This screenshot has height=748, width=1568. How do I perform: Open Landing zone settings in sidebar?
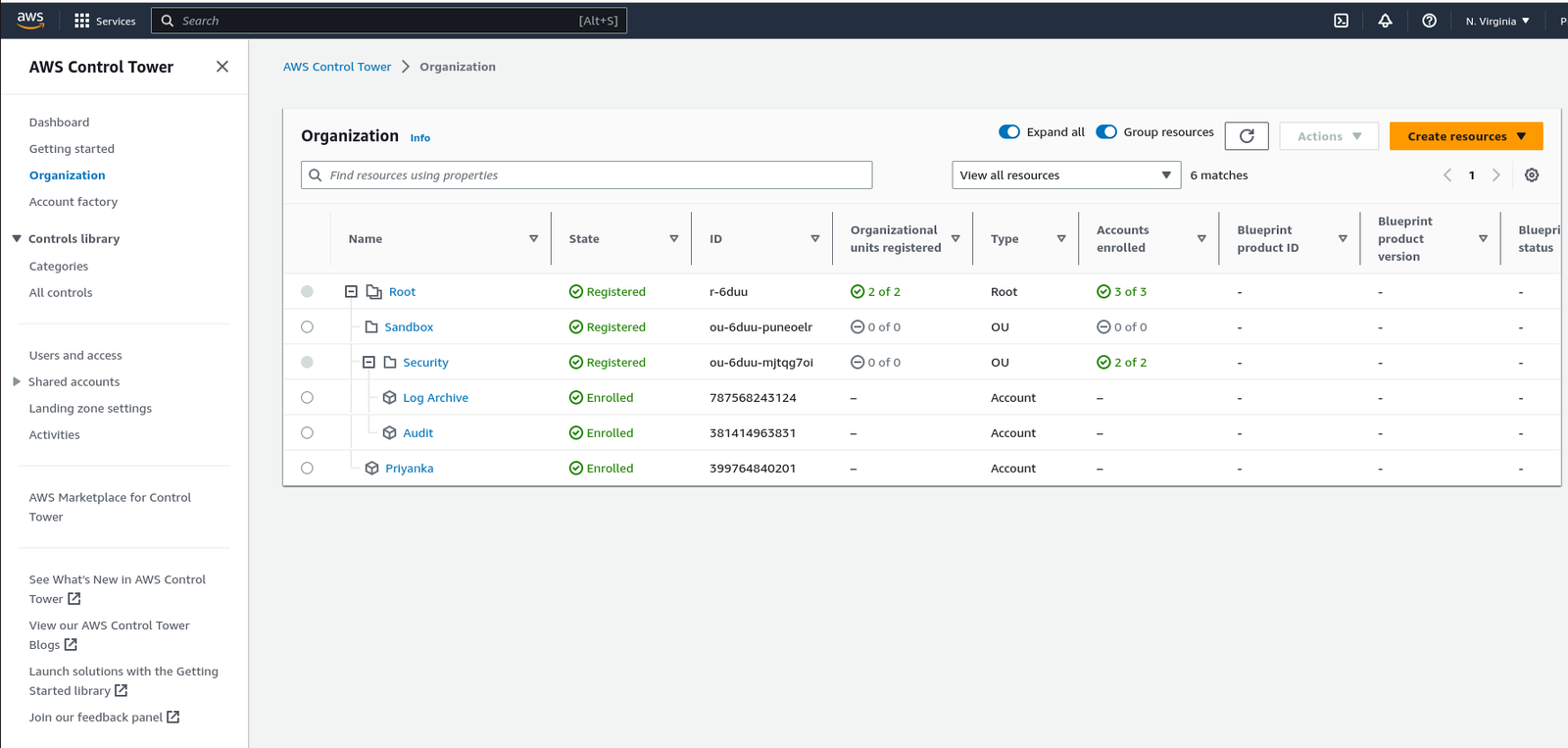[90, 409]
